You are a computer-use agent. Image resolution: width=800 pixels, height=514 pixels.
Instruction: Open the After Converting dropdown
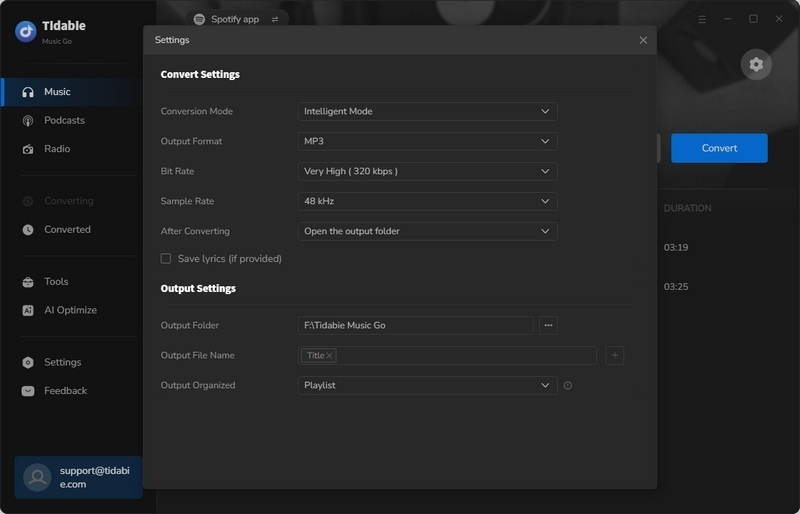(428, 231)
